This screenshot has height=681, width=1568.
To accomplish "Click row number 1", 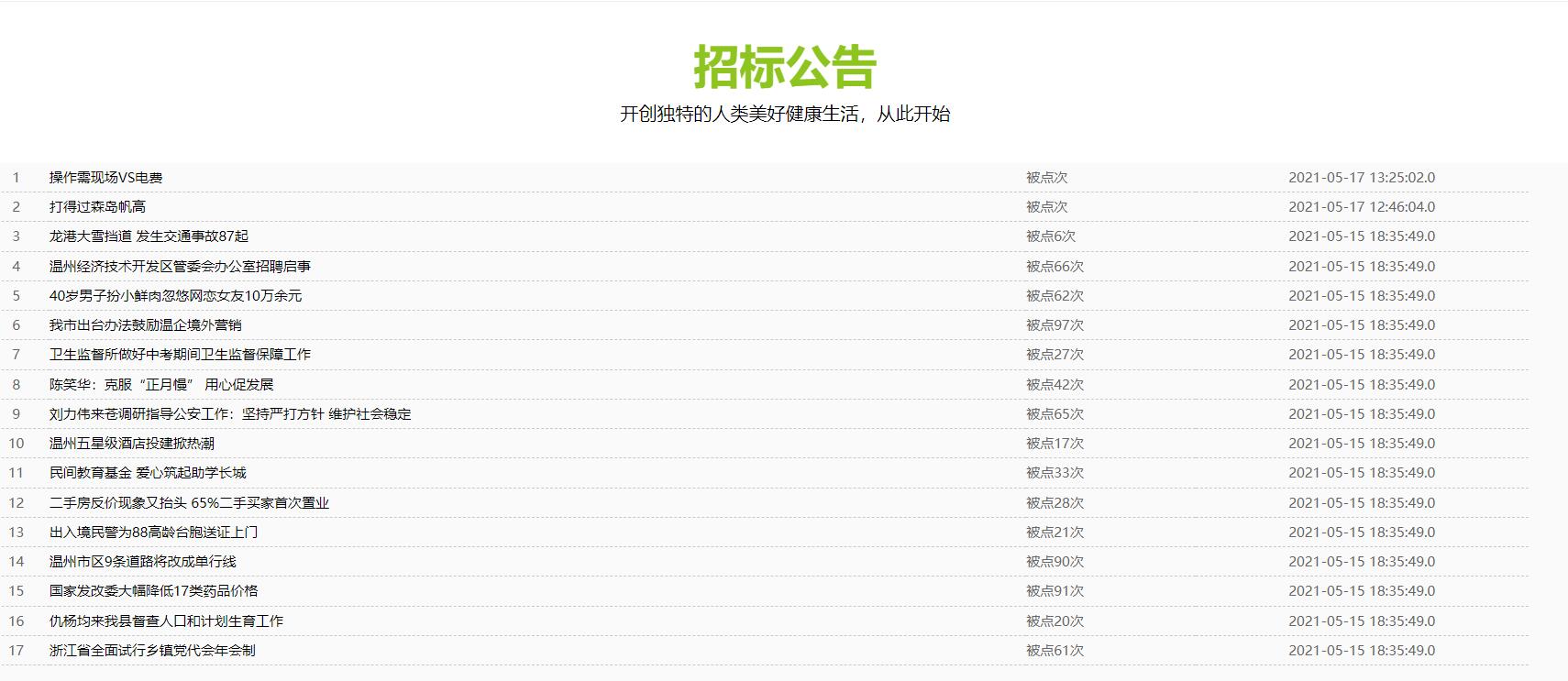I will [16, 178].
